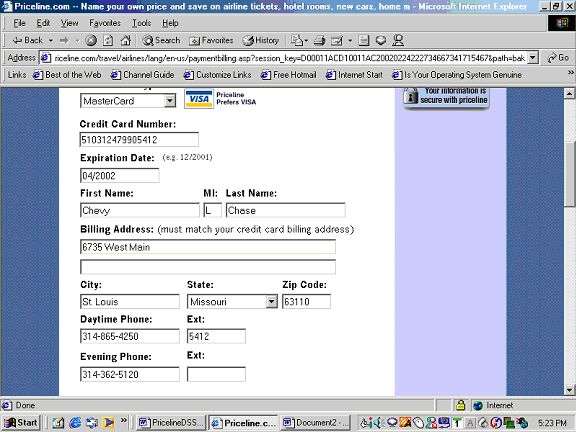Click the Evening Phone field
The height and width of the screenshot is (432, 576).
[x=130, y=374]
